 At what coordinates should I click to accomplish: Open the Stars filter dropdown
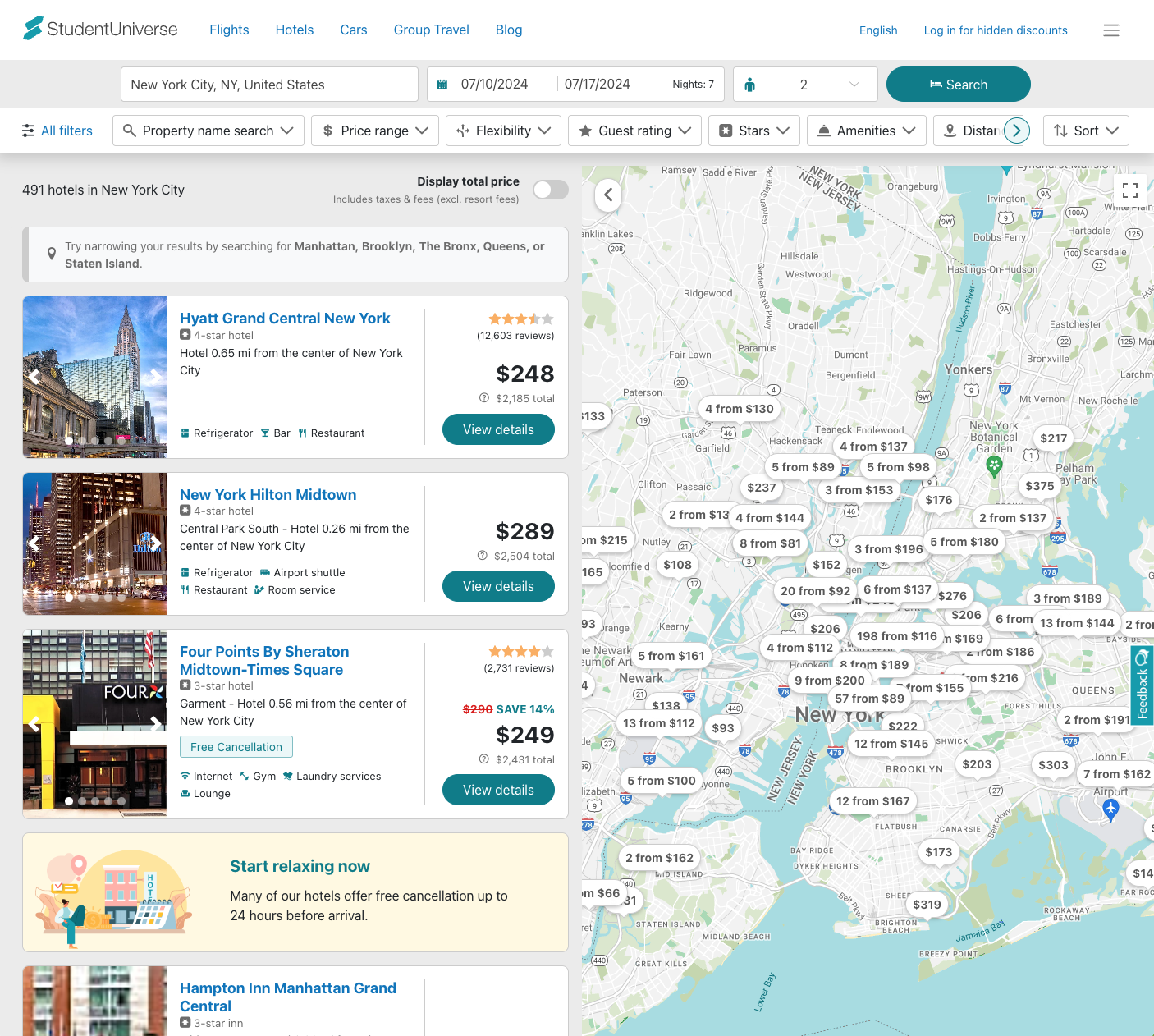coord(754,131)
